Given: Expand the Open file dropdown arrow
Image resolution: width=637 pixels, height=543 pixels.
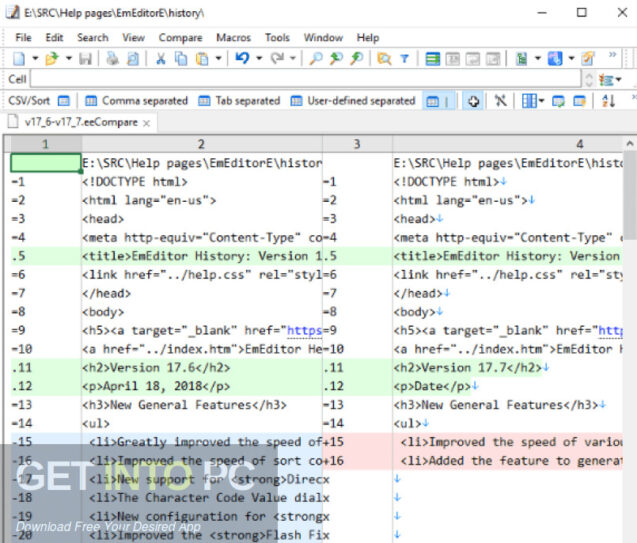Looking at the screenshot, I should pos(69,58).
